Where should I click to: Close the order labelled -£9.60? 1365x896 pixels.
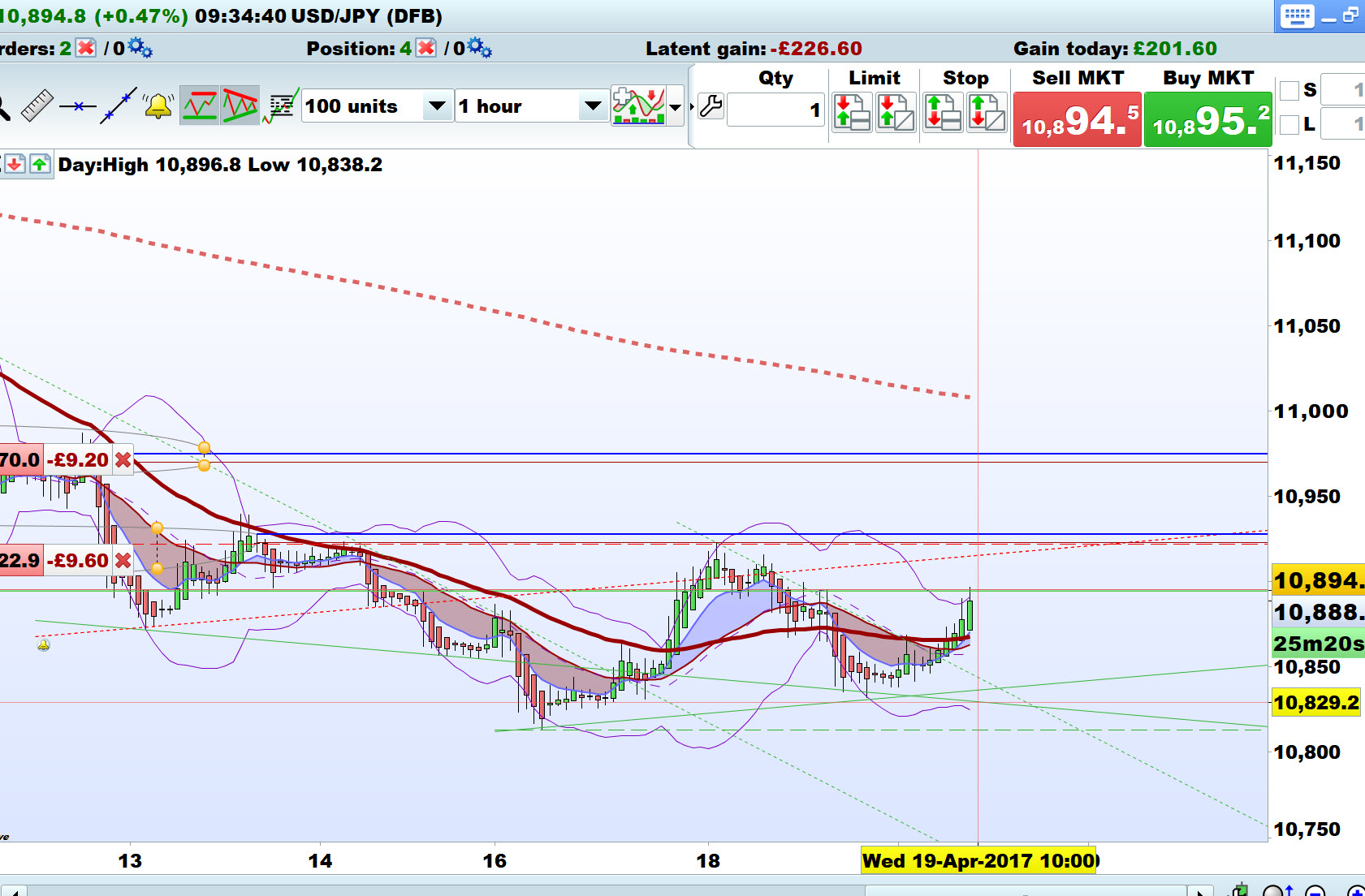(123, 561)
